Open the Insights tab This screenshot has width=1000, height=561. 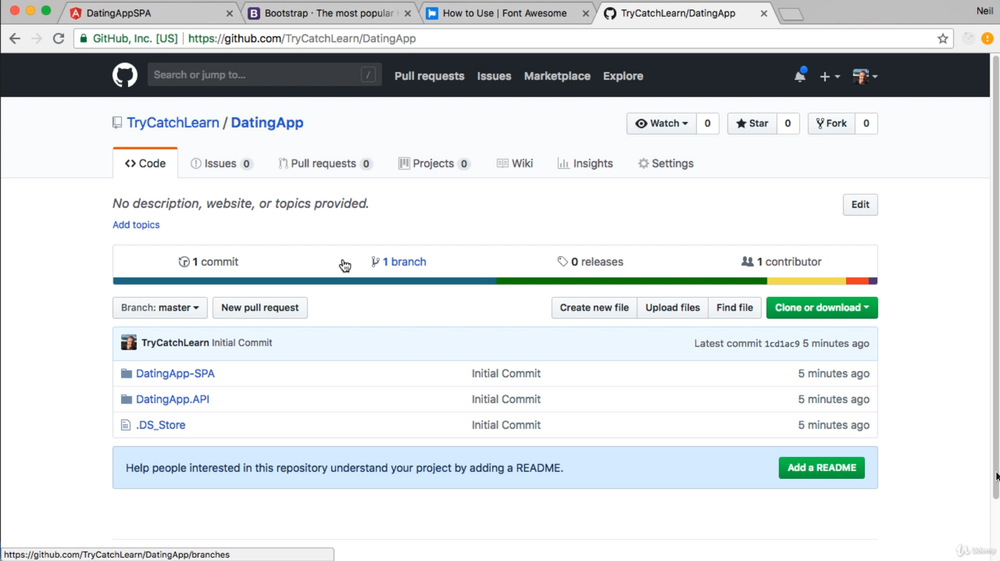point(585,163)
